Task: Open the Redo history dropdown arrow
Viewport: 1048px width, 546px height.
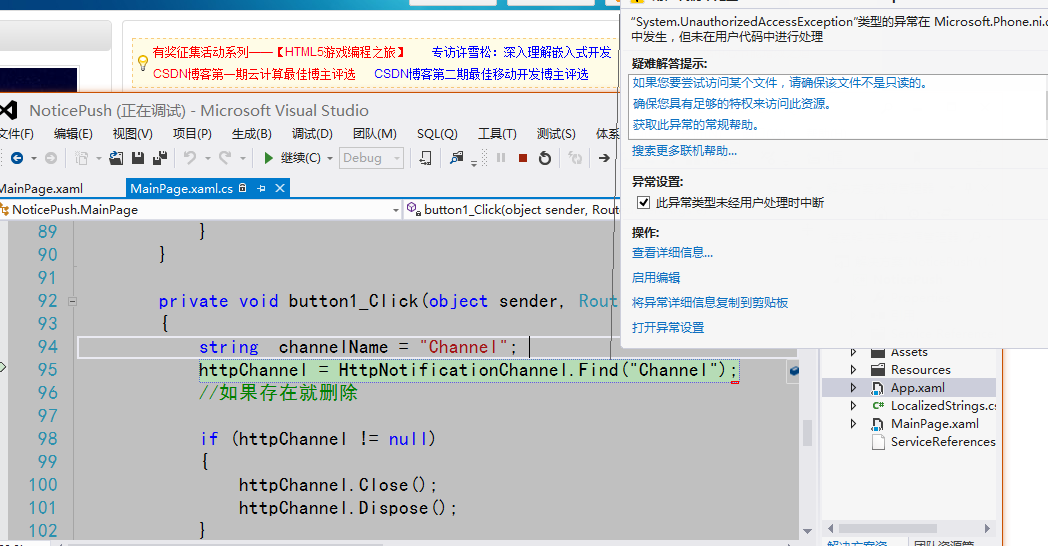Action: coord(242,159)
